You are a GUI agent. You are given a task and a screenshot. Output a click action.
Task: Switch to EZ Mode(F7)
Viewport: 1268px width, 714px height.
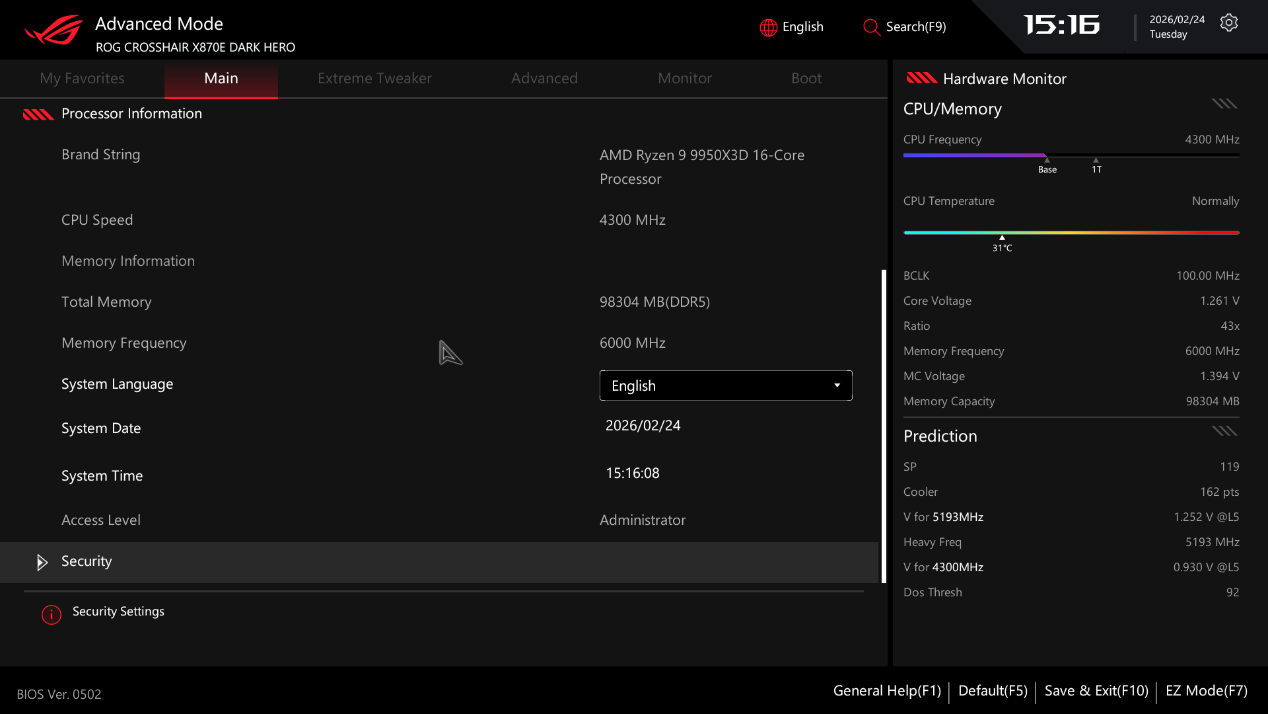pyautogui.click(x=1206, y=691)
